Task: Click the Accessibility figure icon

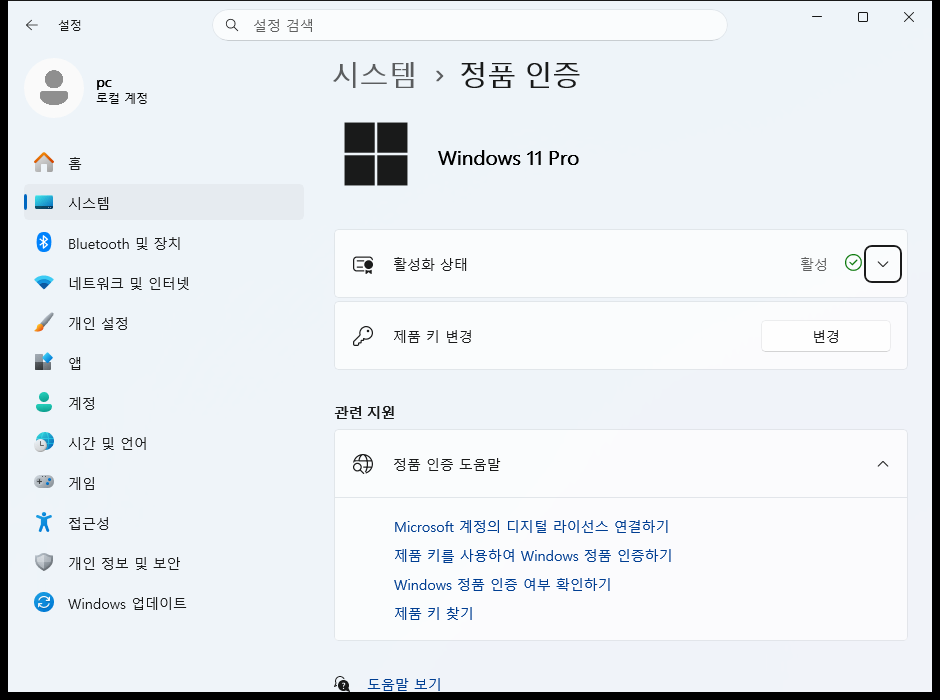Action: pos(44,522)
